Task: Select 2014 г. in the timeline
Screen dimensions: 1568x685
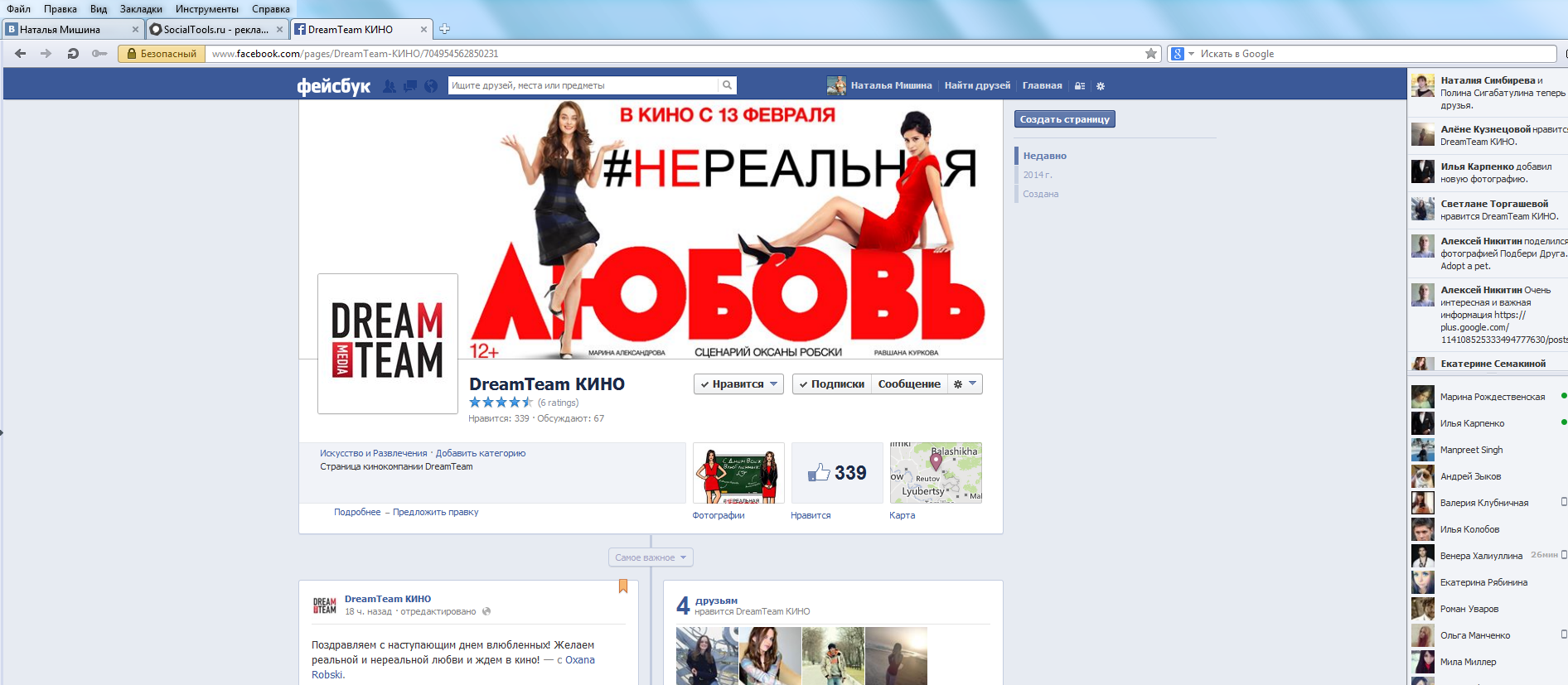Action: click(x=1038, y=175)
